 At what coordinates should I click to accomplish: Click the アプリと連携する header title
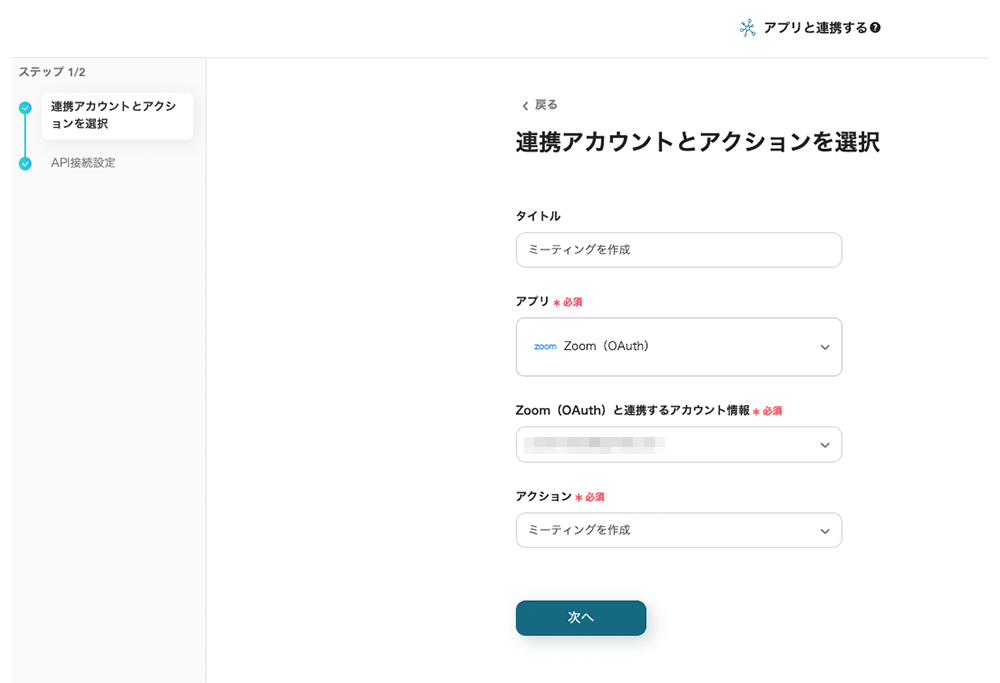(815, 28)
